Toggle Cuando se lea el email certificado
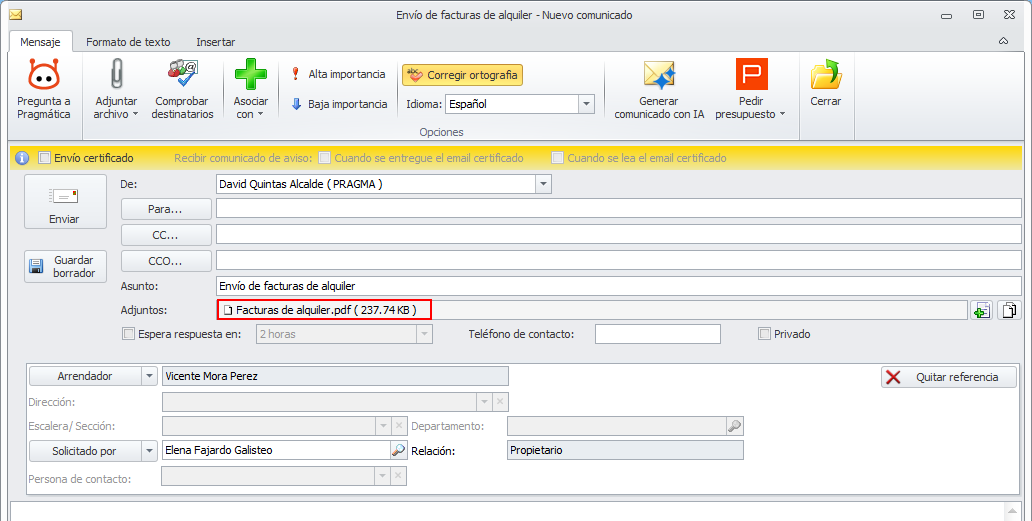 pos(557,158)
